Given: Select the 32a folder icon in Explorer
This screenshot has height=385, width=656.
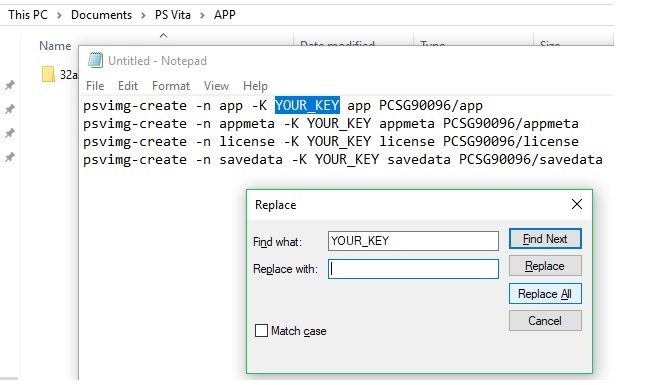Looking at the screenshot, I should coord(48,74).
